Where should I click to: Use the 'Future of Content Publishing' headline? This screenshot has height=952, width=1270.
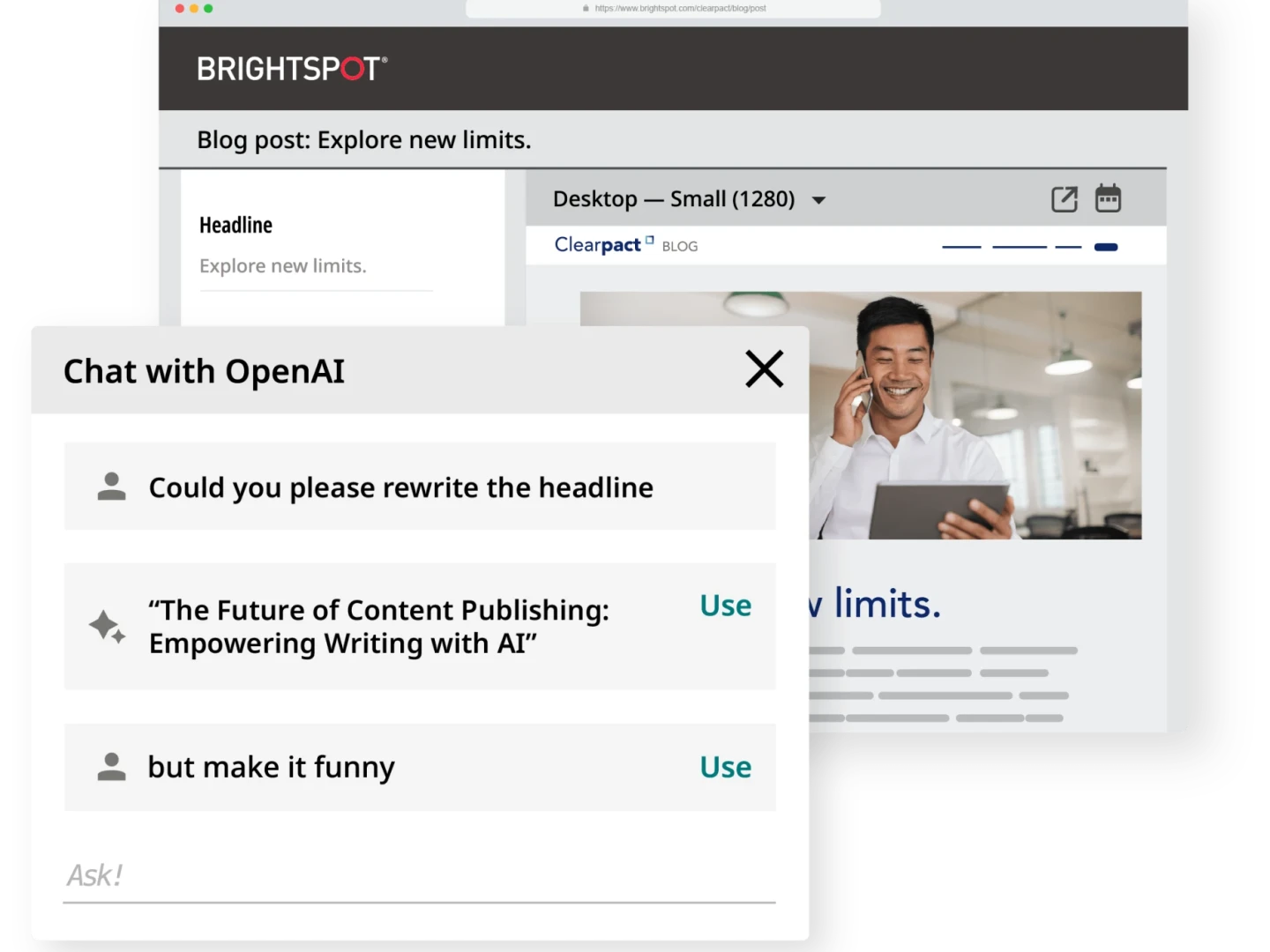point(725,606)
